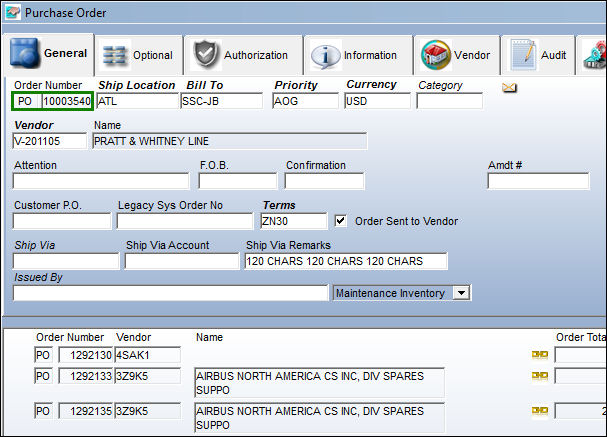Click the envelope email icon beside Category
The width and height of the screenshot is (607, 437).
[x=509, y=88]
